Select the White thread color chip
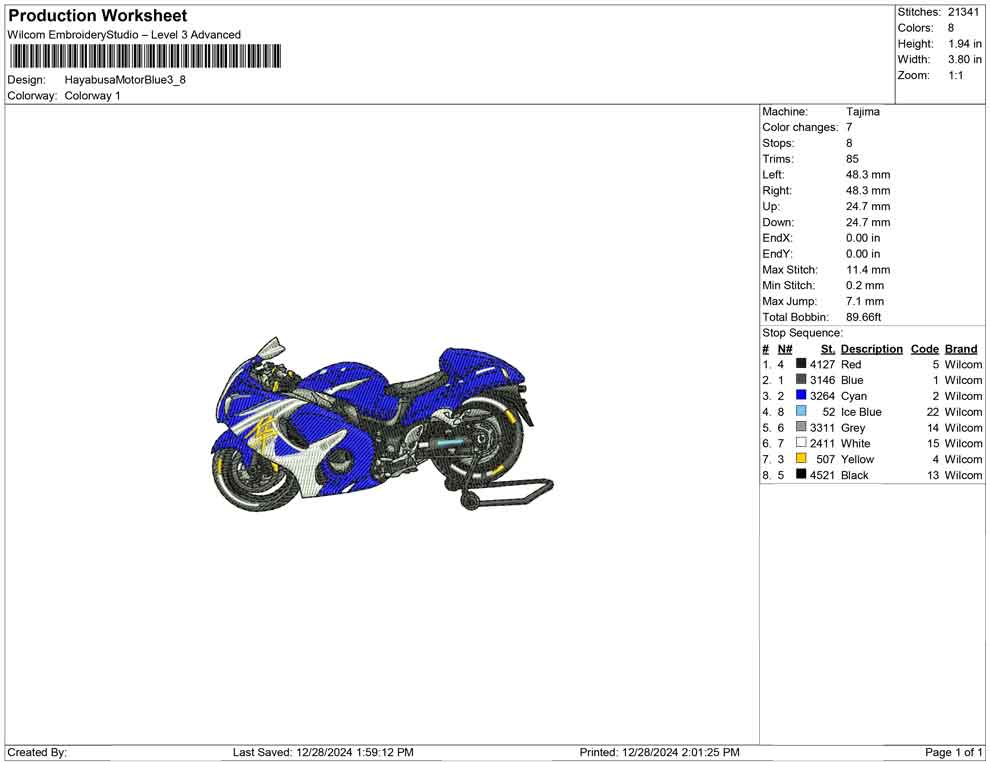 tap(799, 443)
